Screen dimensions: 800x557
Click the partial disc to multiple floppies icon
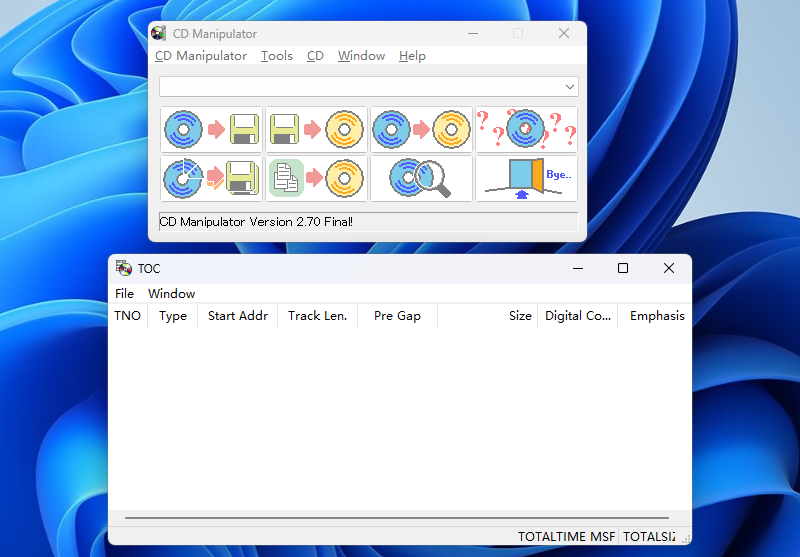(x=211, y=179)
